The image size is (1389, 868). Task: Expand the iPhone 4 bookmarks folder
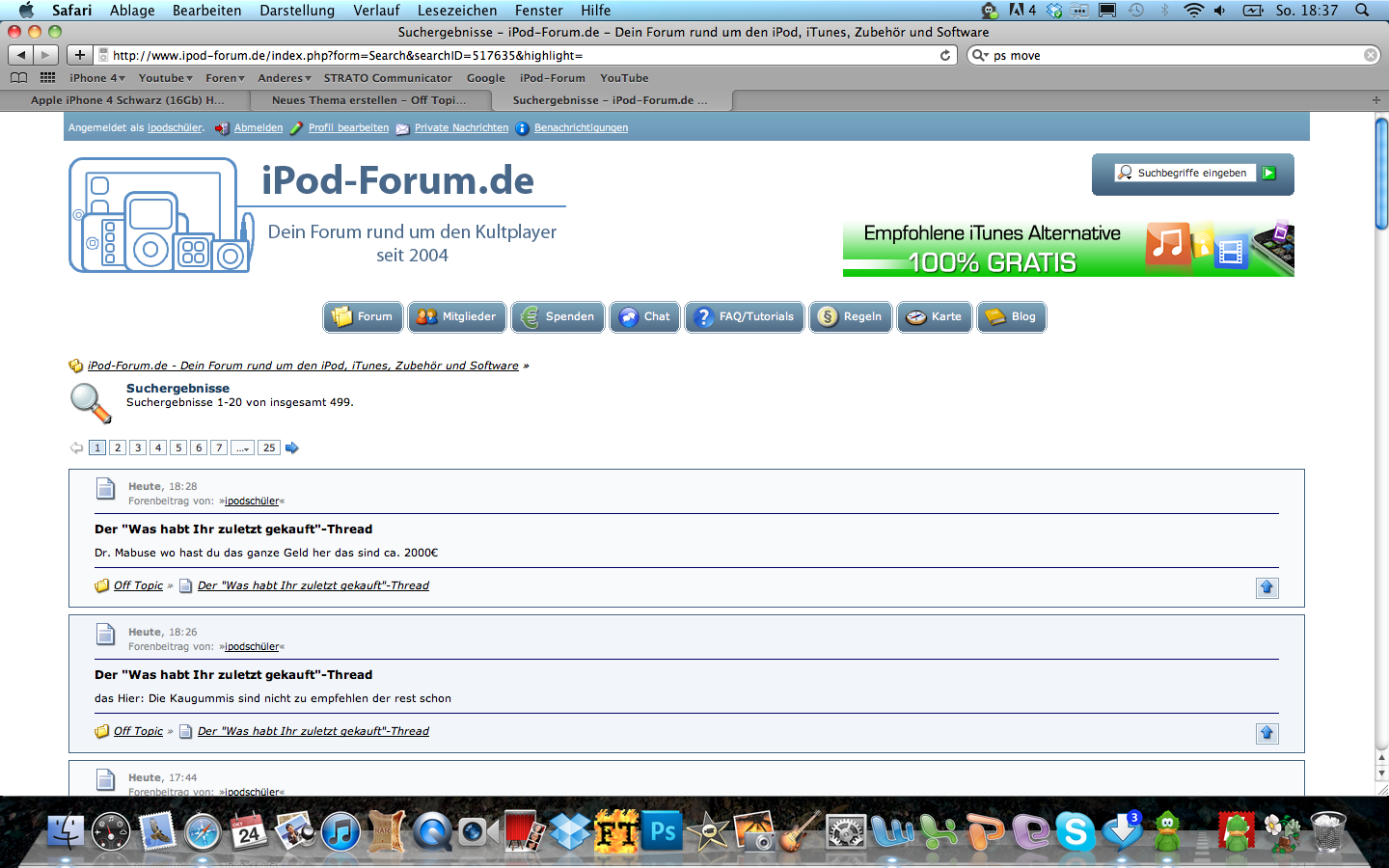97,78
